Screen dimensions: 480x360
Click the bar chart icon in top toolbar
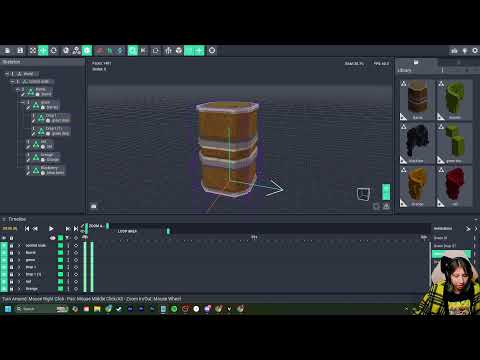tap(168, 51)
